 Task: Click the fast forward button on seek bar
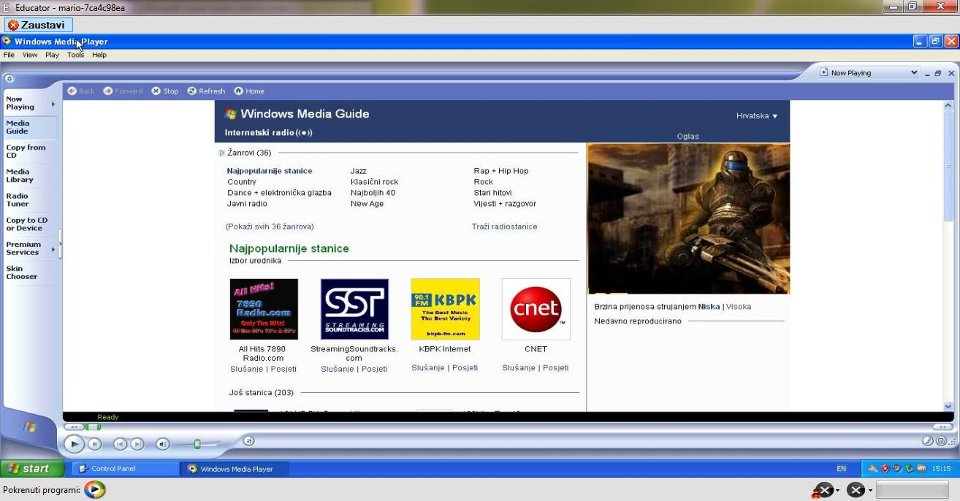(942, 427)
